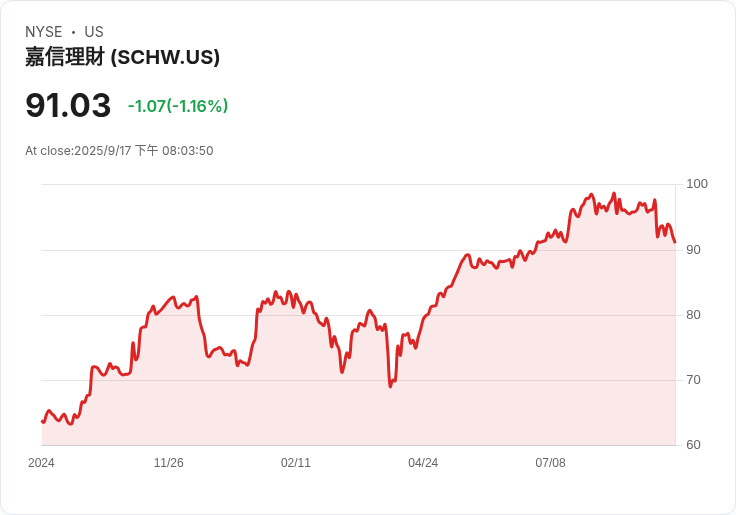Select the 07/08 date label on x-axis
Viewport: 736px width, 515px height.
coord(550,463)
